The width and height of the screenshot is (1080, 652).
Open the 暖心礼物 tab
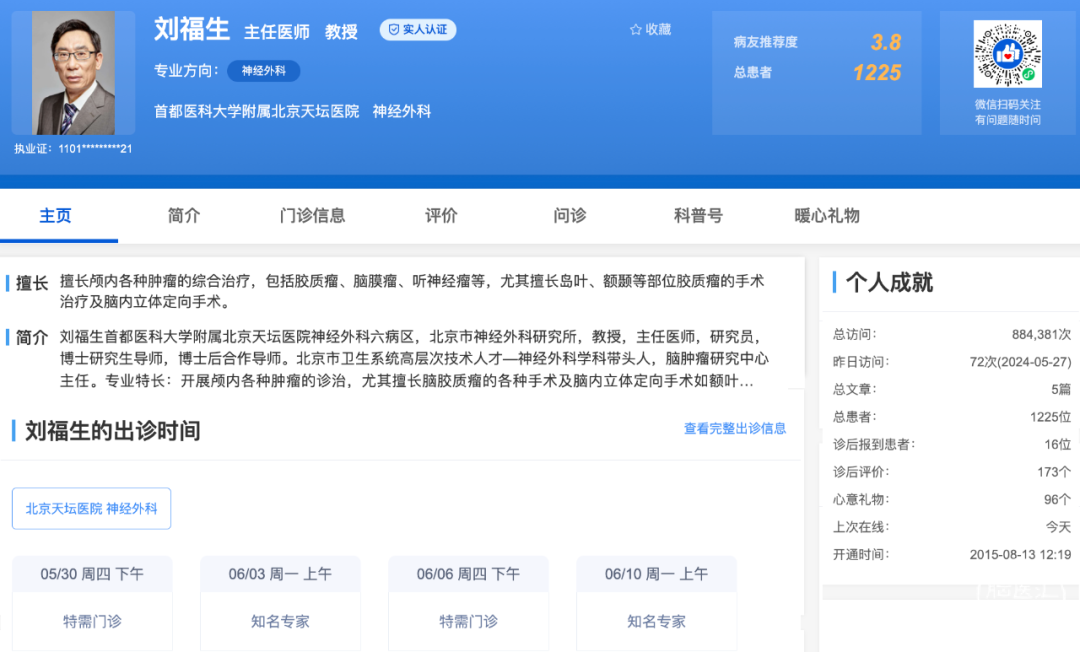tap(827, 215)
